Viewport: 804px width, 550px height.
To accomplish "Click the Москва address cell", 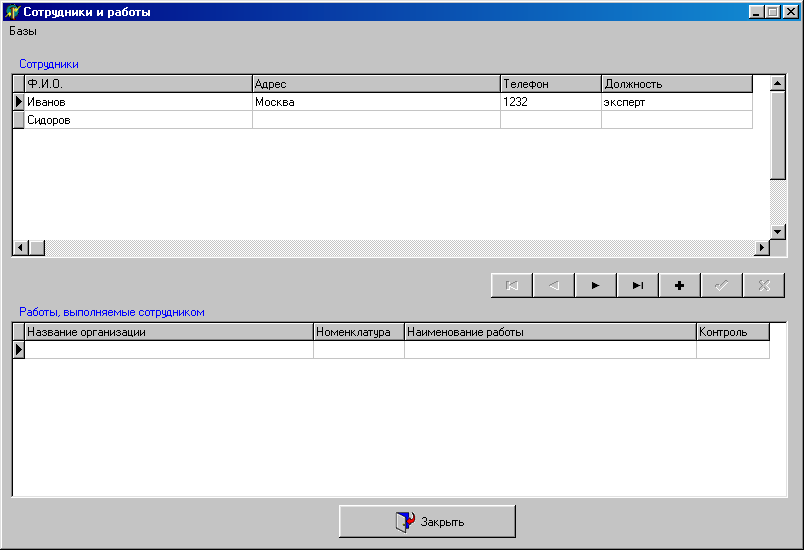I will pos(376,102).
